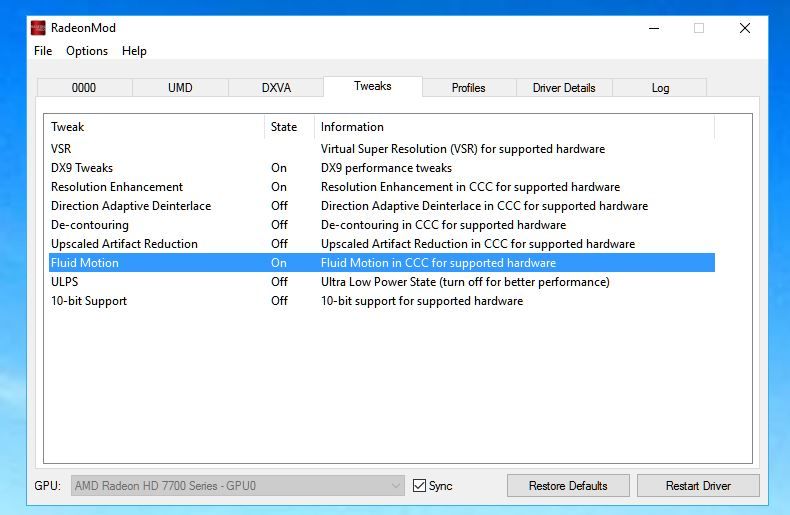Image resolution: width=790 pixels, height=515 pixels.
Task: Click the Restart Driver button
Action: pyautogui.click(x=698, y=485)
